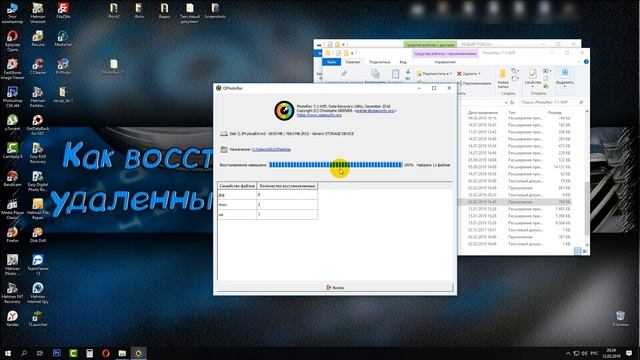The height and width of the screenshot is (360, 640).
Task: Open the Файл tab in Explorer
Action: (x=331, y=62)
